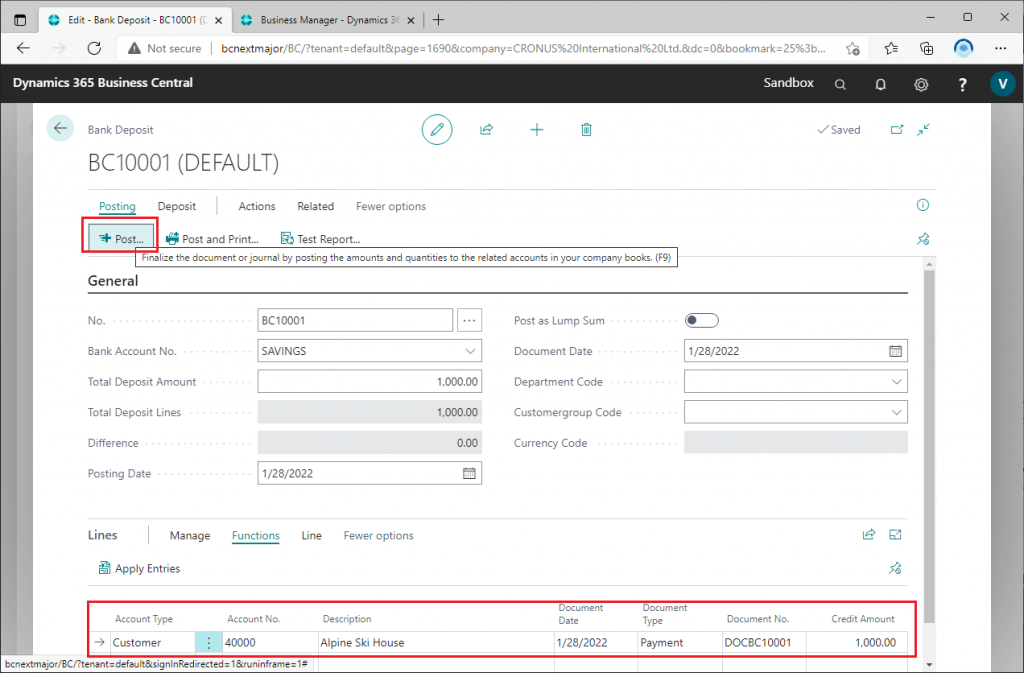Pin the Posting action bar

pyautogui.click(x=923, y=239)
